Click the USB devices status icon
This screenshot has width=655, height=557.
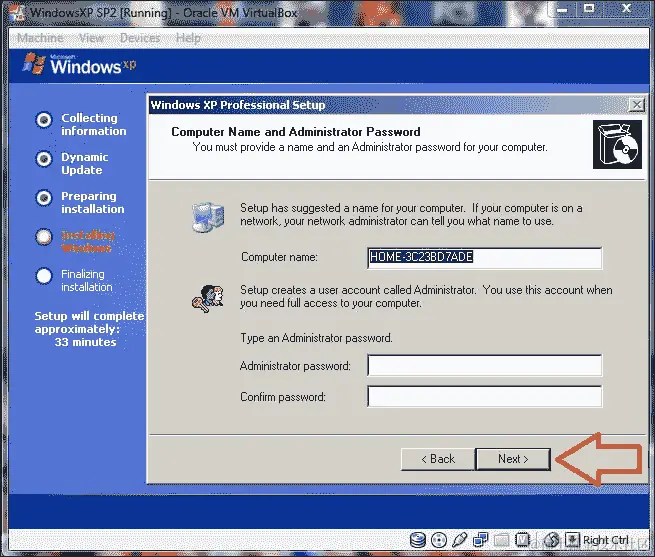460,540
